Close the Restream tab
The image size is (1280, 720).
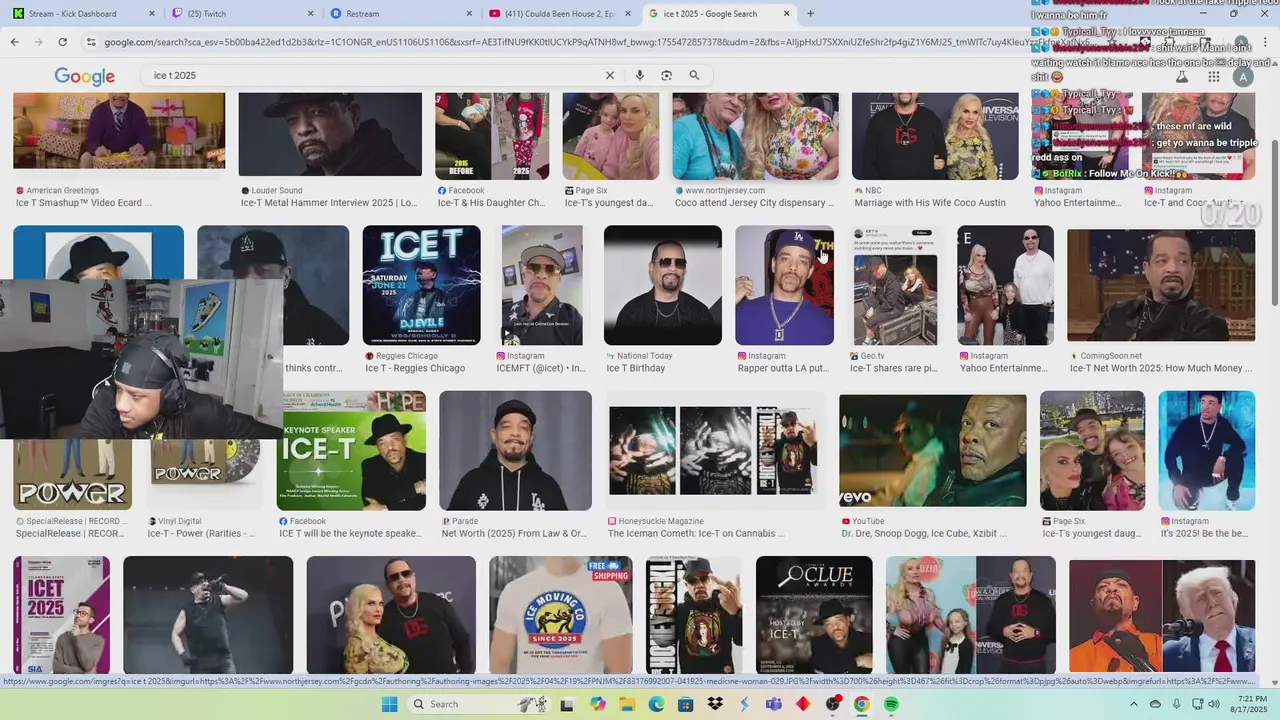pos(469,14)
